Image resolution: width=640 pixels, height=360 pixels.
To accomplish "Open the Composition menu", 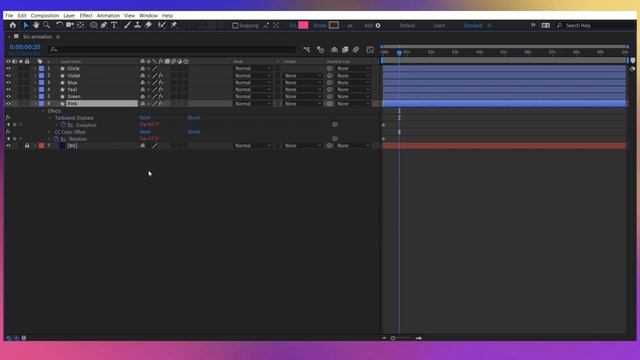I will click(x=45, y=16).
